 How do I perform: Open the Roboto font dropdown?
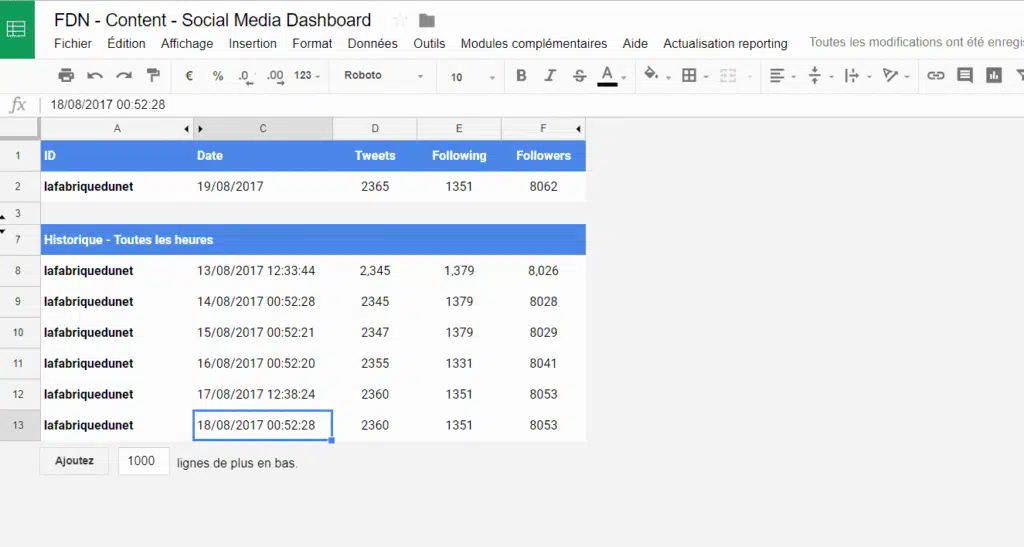click(x=383, y=76)
